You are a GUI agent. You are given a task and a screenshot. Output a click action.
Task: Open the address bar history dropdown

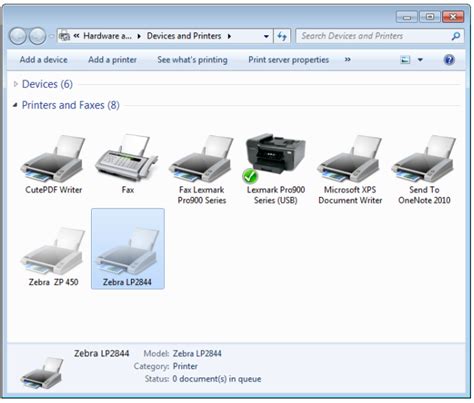click(x=266, y=36)
